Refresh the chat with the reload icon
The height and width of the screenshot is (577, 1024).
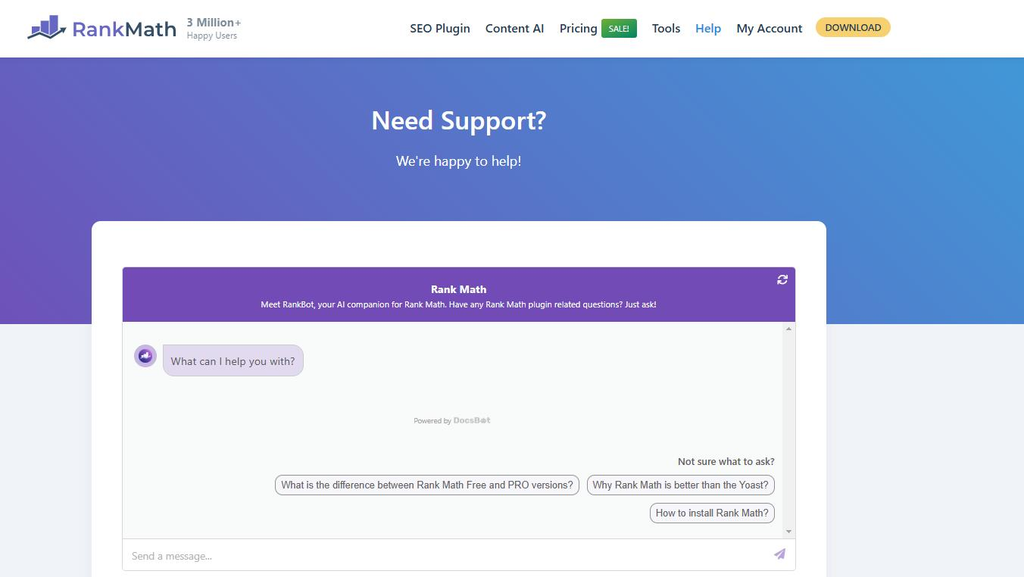coord(782,279)
